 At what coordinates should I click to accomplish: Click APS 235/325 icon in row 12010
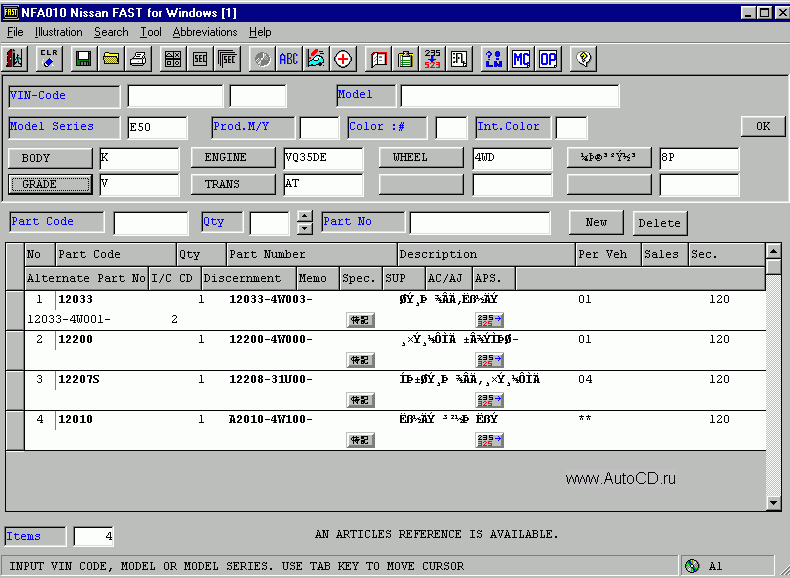489,440
